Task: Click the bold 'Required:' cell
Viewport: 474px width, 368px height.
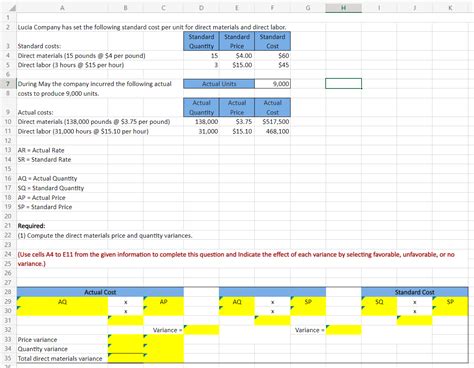Action: 31,226
